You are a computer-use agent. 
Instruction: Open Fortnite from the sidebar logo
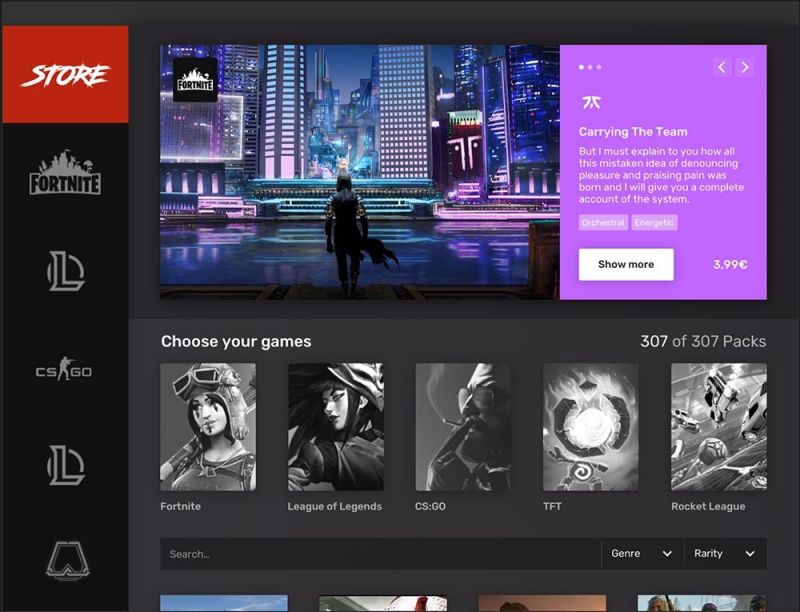click(65, 172)
